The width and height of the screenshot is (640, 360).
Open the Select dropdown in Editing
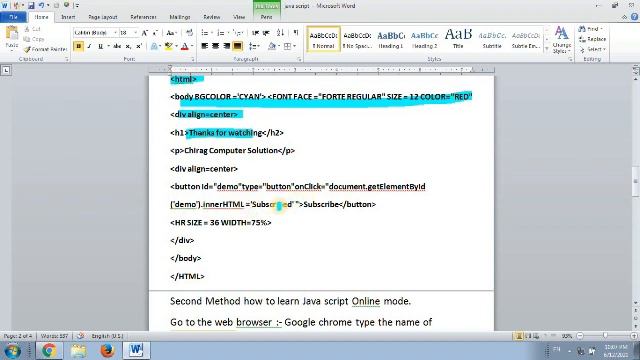pyautogui.click(x=593, y=49)
